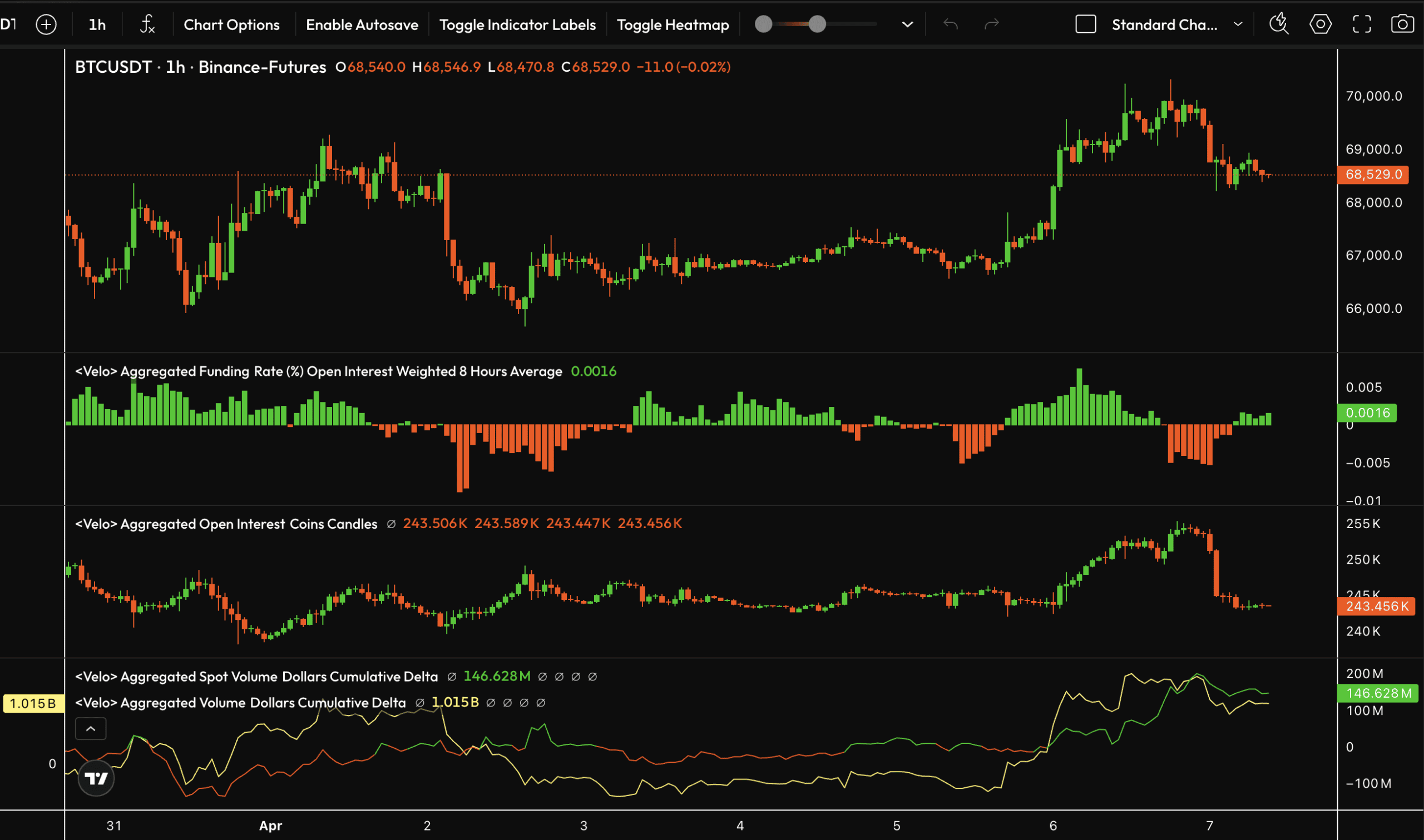Click Toggle Indicator Labels

click(x=517, y=25)
